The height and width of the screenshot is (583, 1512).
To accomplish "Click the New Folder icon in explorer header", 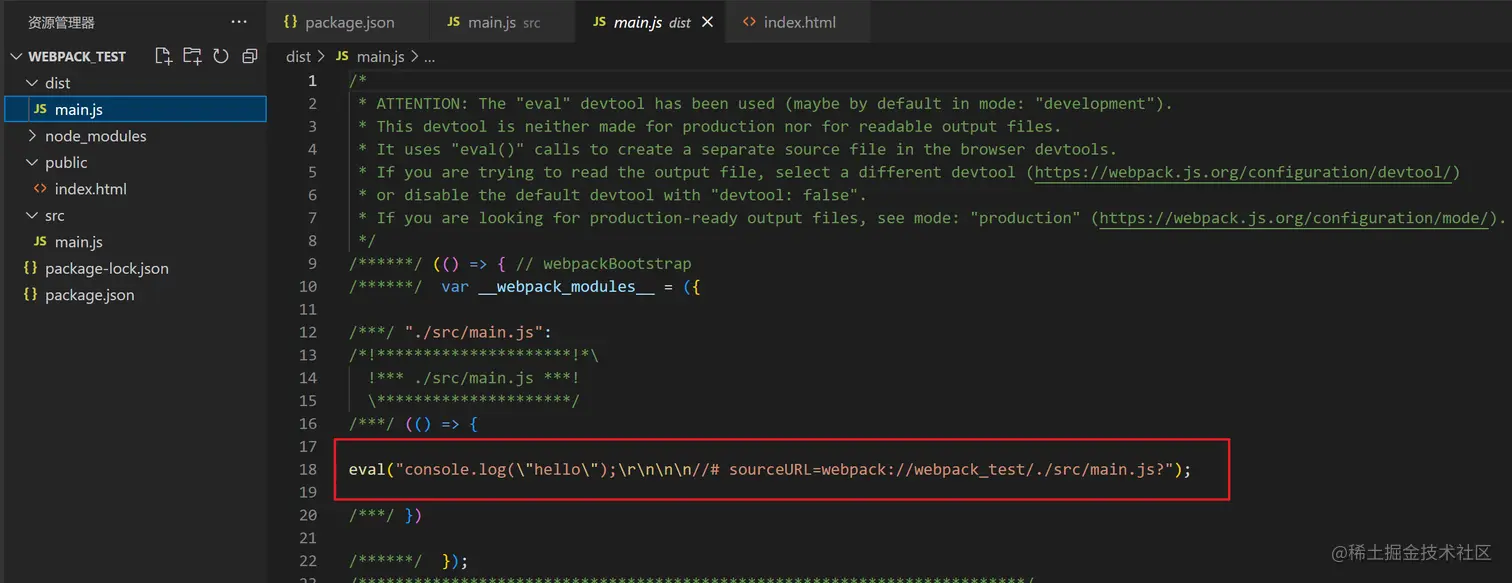I will click(192, 56).
